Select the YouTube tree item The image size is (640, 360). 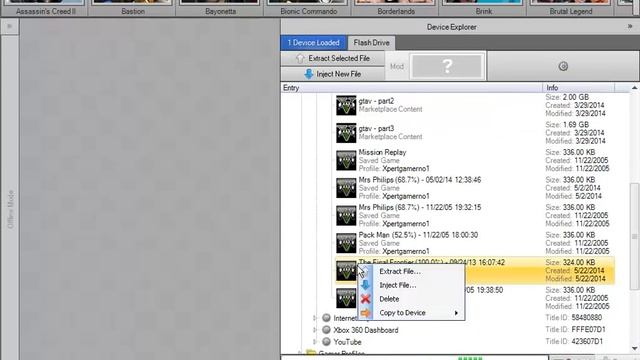pyautogui.click(x=347, y=342)
